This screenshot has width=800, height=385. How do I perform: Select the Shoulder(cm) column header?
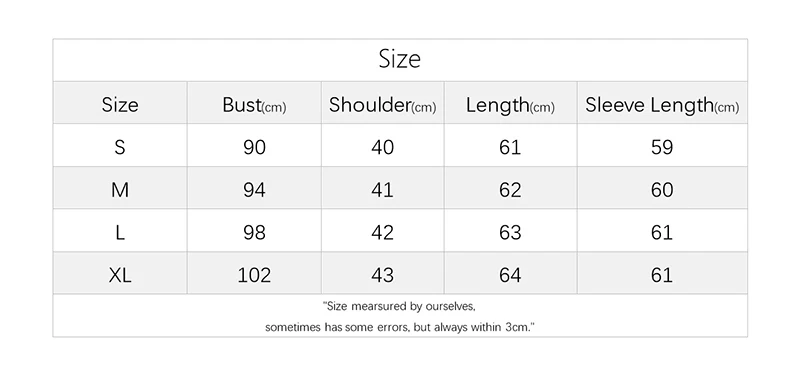(383, 105)
